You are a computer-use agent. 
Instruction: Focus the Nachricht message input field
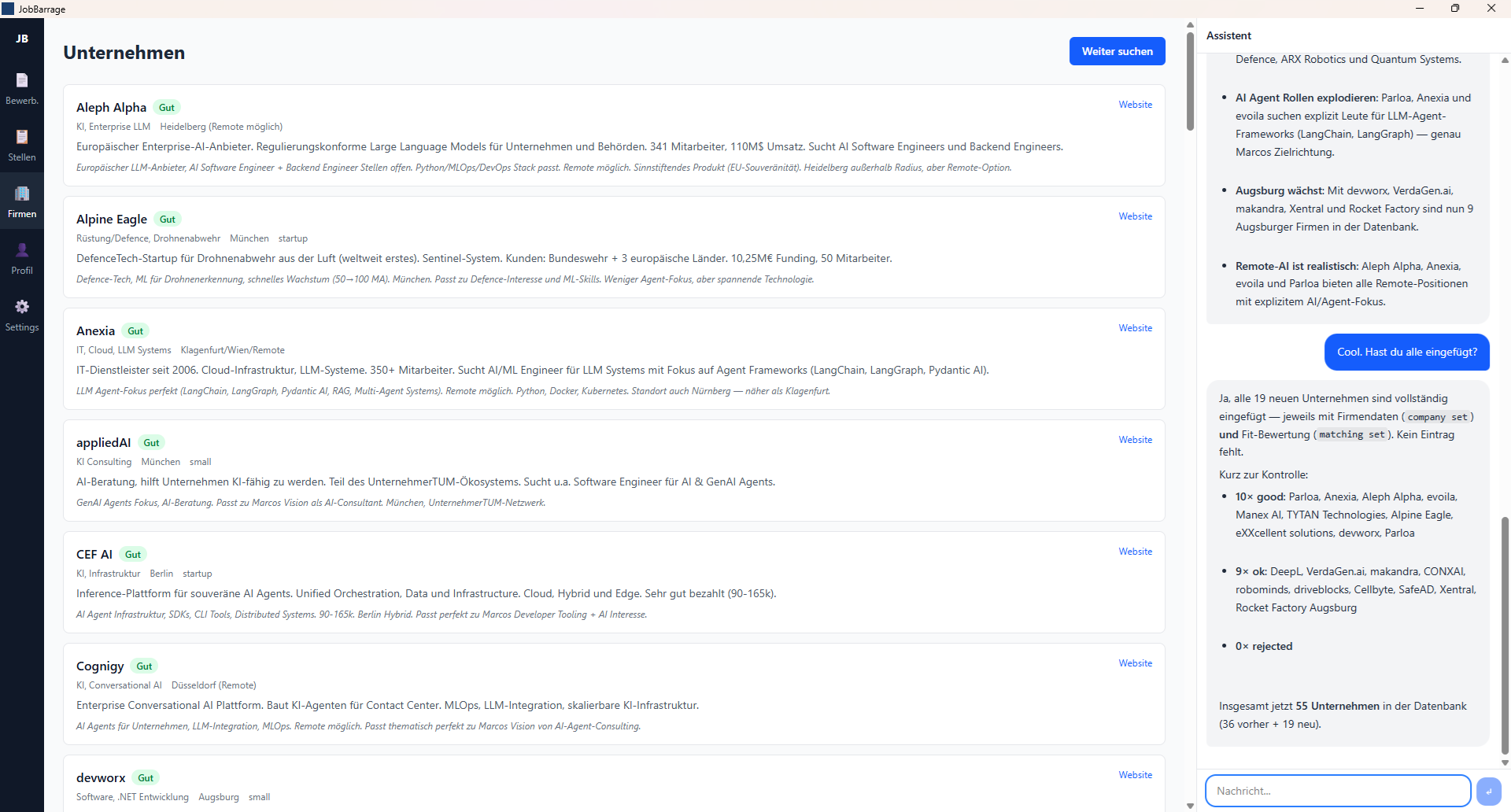coord(1338,791)
